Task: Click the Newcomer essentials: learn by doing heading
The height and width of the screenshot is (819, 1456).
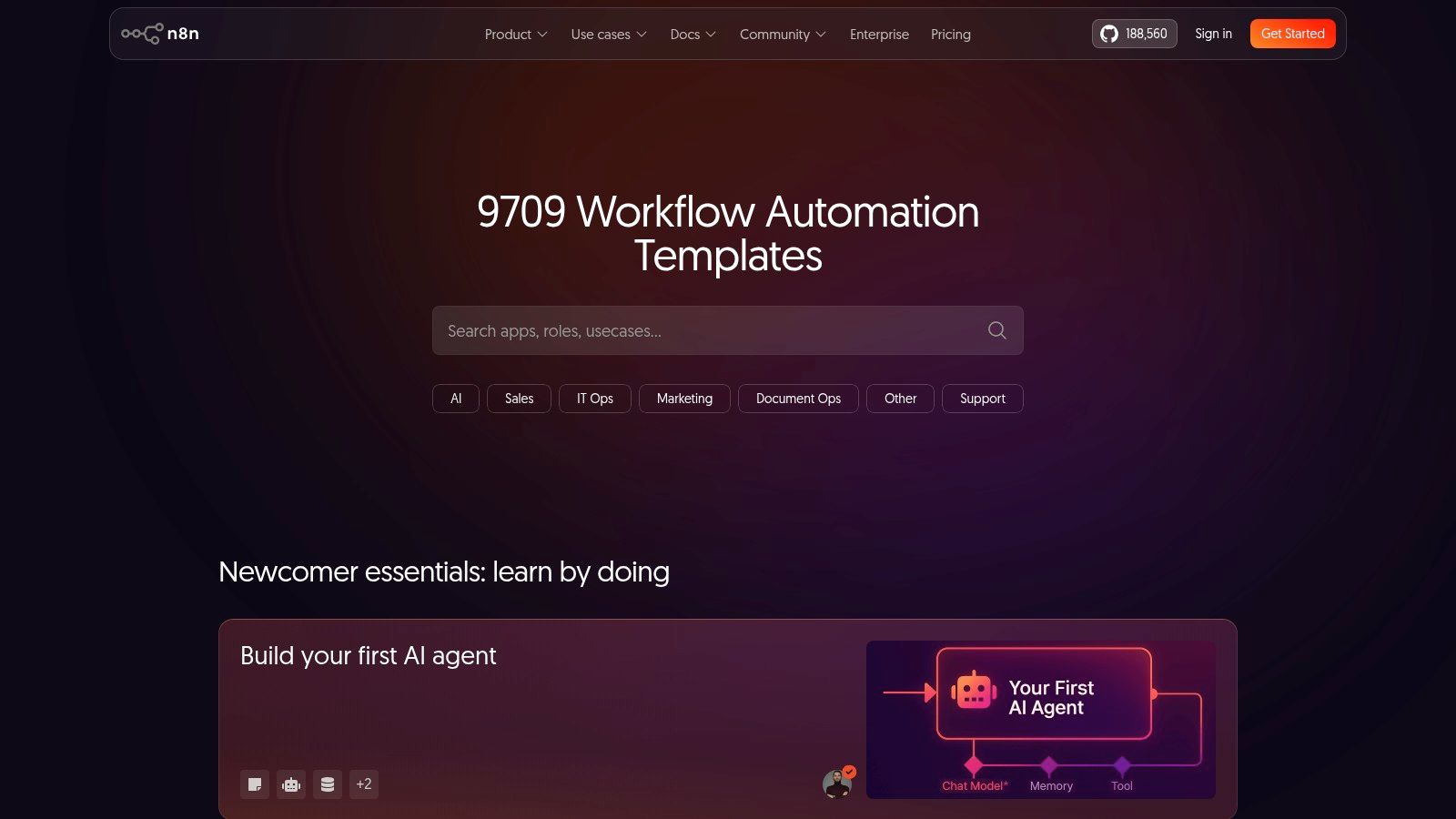Action: 444,571
